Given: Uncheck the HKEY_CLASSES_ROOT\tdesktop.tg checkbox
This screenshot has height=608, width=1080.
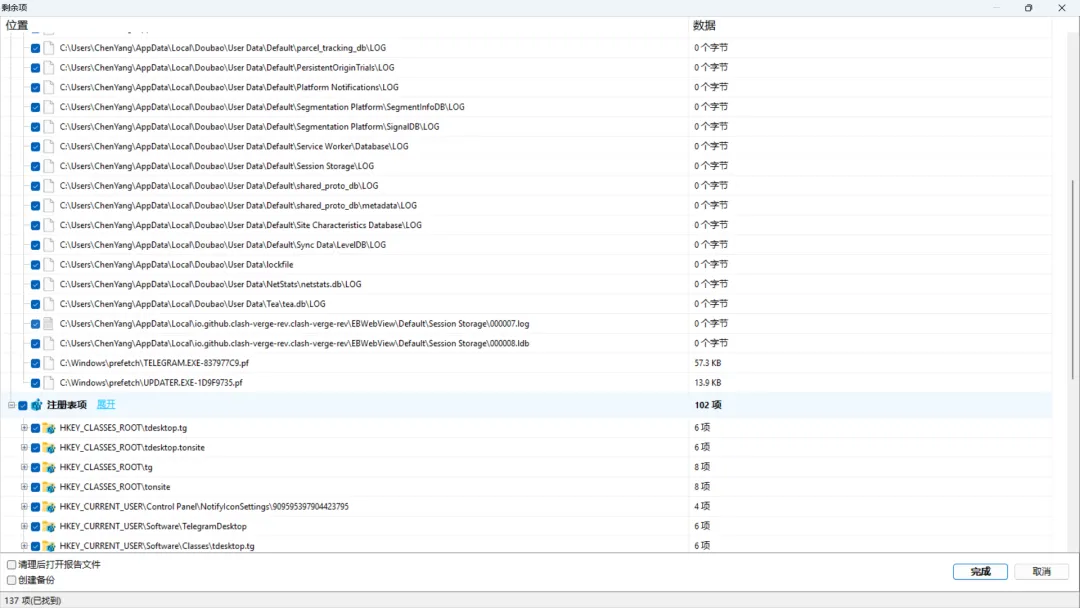Looking at the screenshot, I should [35, 428].
